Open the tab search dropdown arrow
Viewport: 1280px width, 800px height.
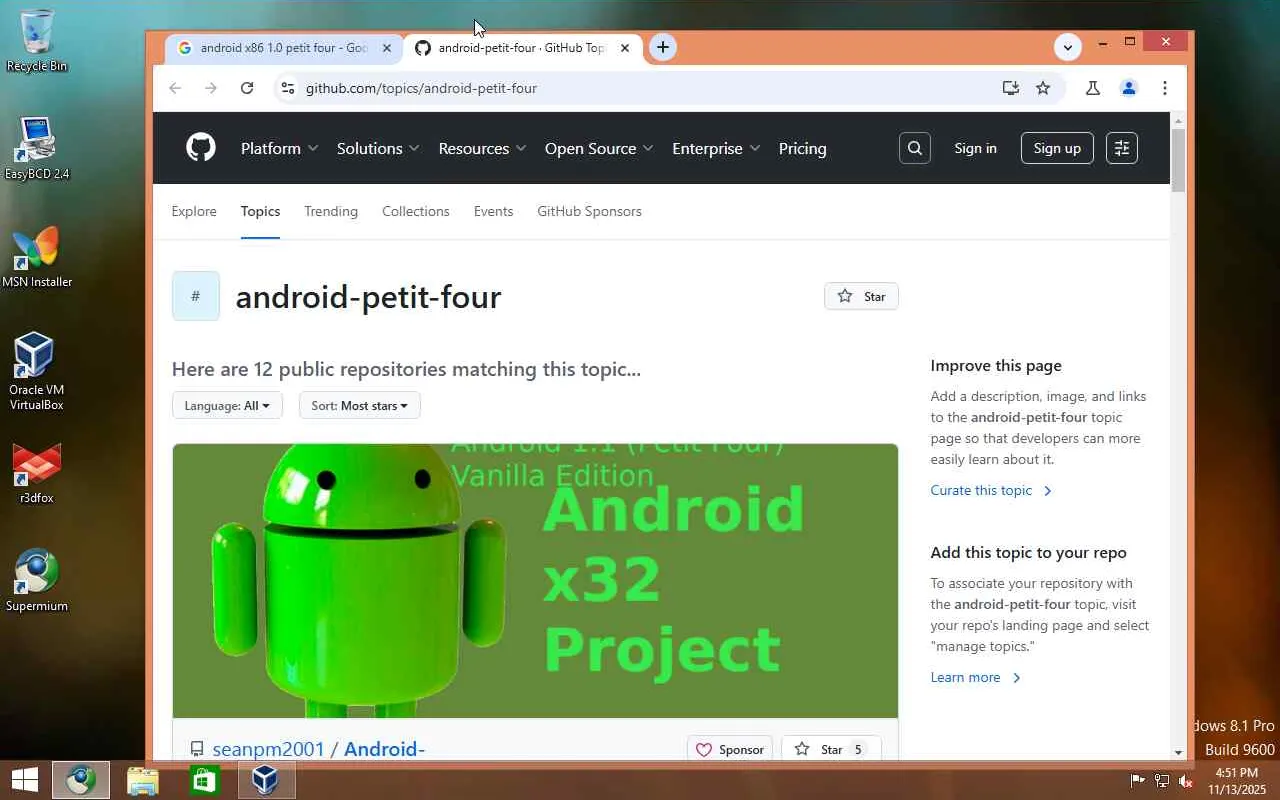pos(1068,47)
